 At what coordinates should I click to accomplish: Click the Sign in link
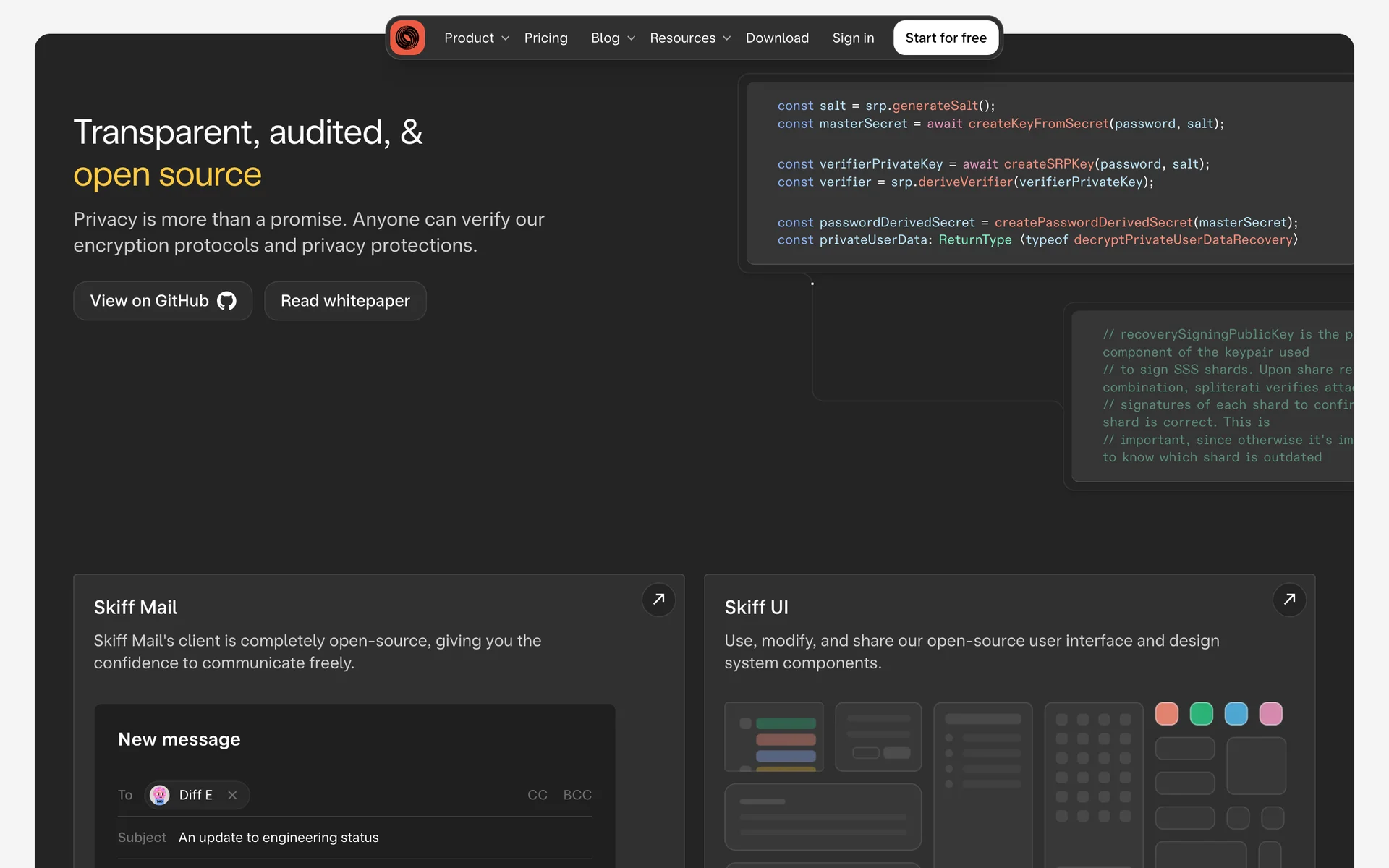(853, 38)
